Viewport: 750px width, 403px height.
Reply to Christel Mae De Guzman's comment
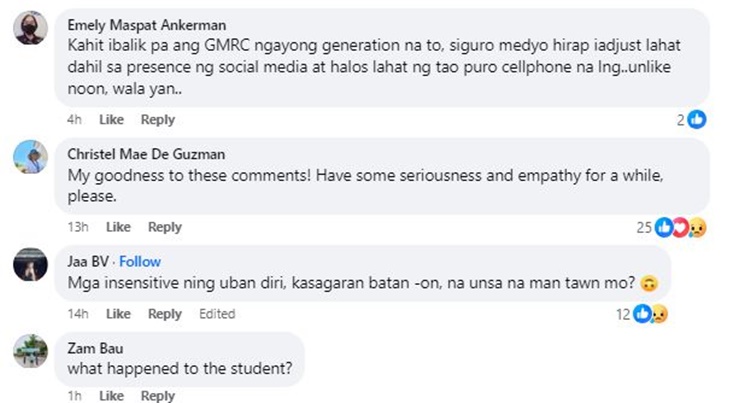(x=164, y=227)
